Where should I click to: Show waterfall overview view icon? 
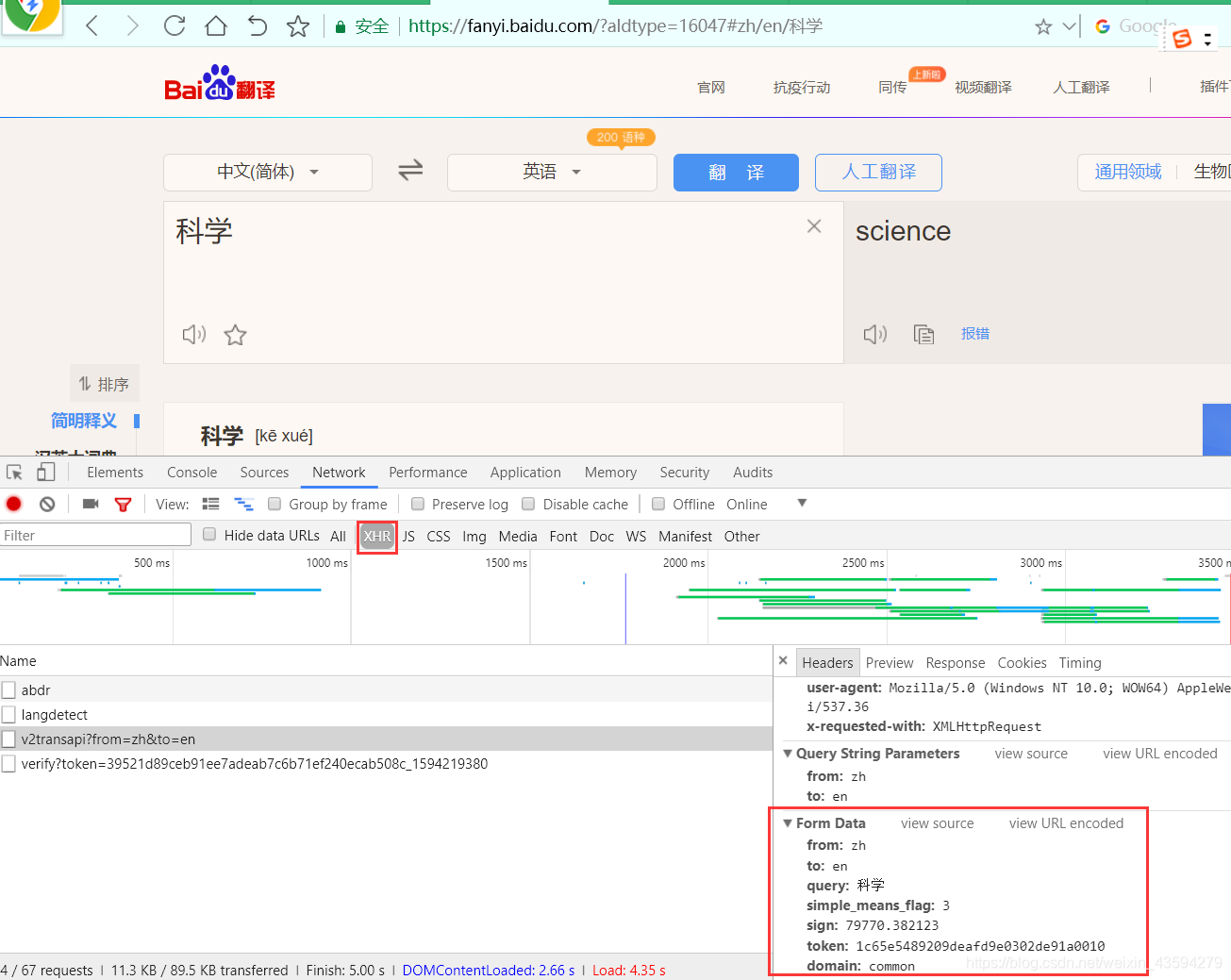(x=244, y=504)
